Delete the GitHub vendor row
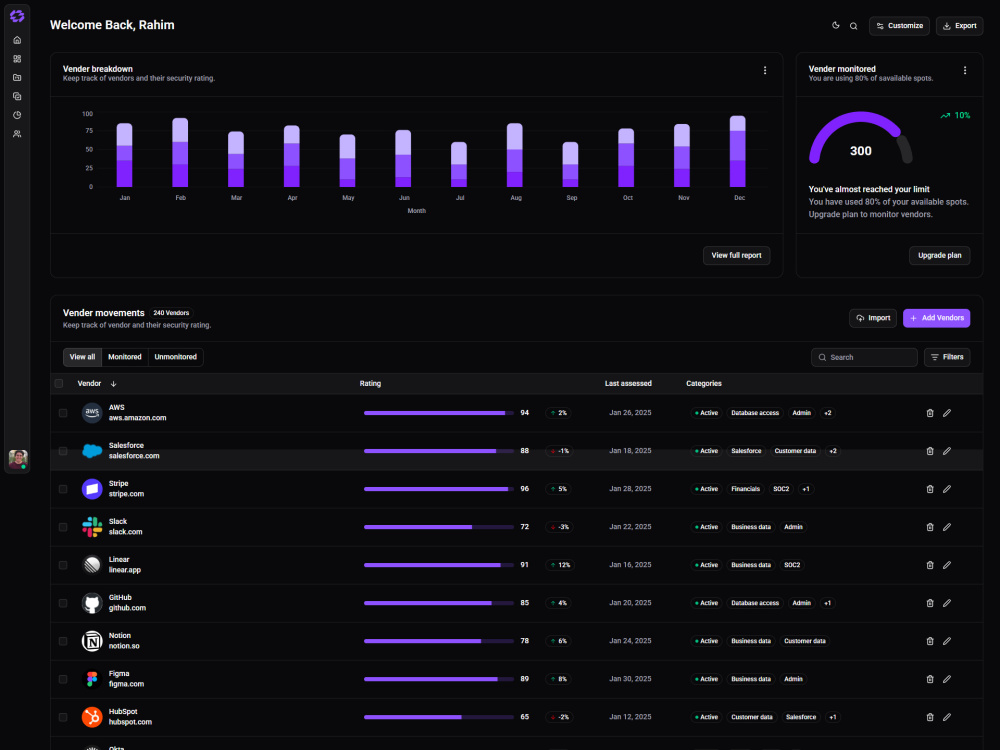This screenshot has width=1000, height=750. click(930, 603)
